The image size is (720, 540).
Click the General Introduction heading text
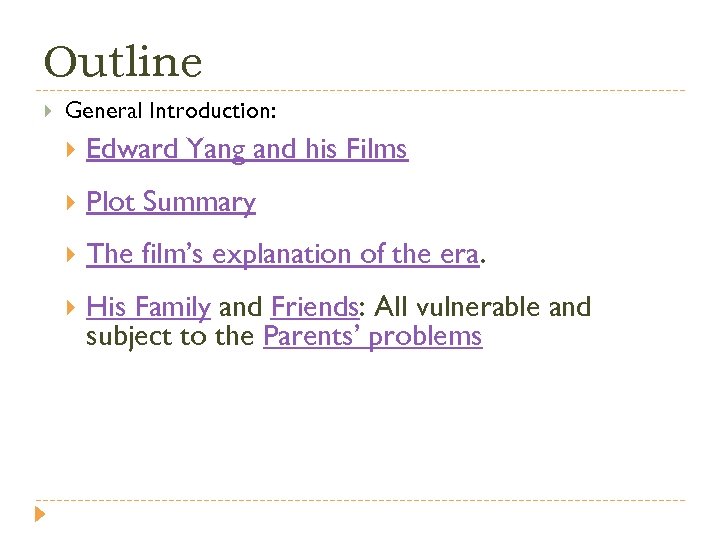pos(170,109)
